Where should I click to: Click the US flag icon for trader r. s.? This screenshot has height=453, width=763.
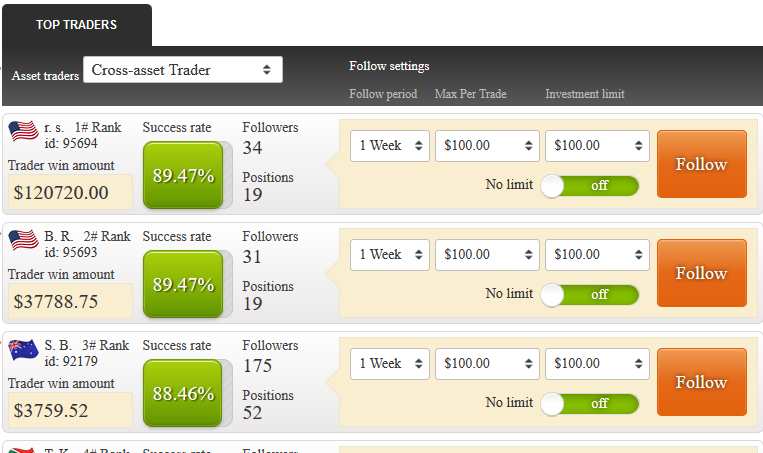[x=23, y=131]
